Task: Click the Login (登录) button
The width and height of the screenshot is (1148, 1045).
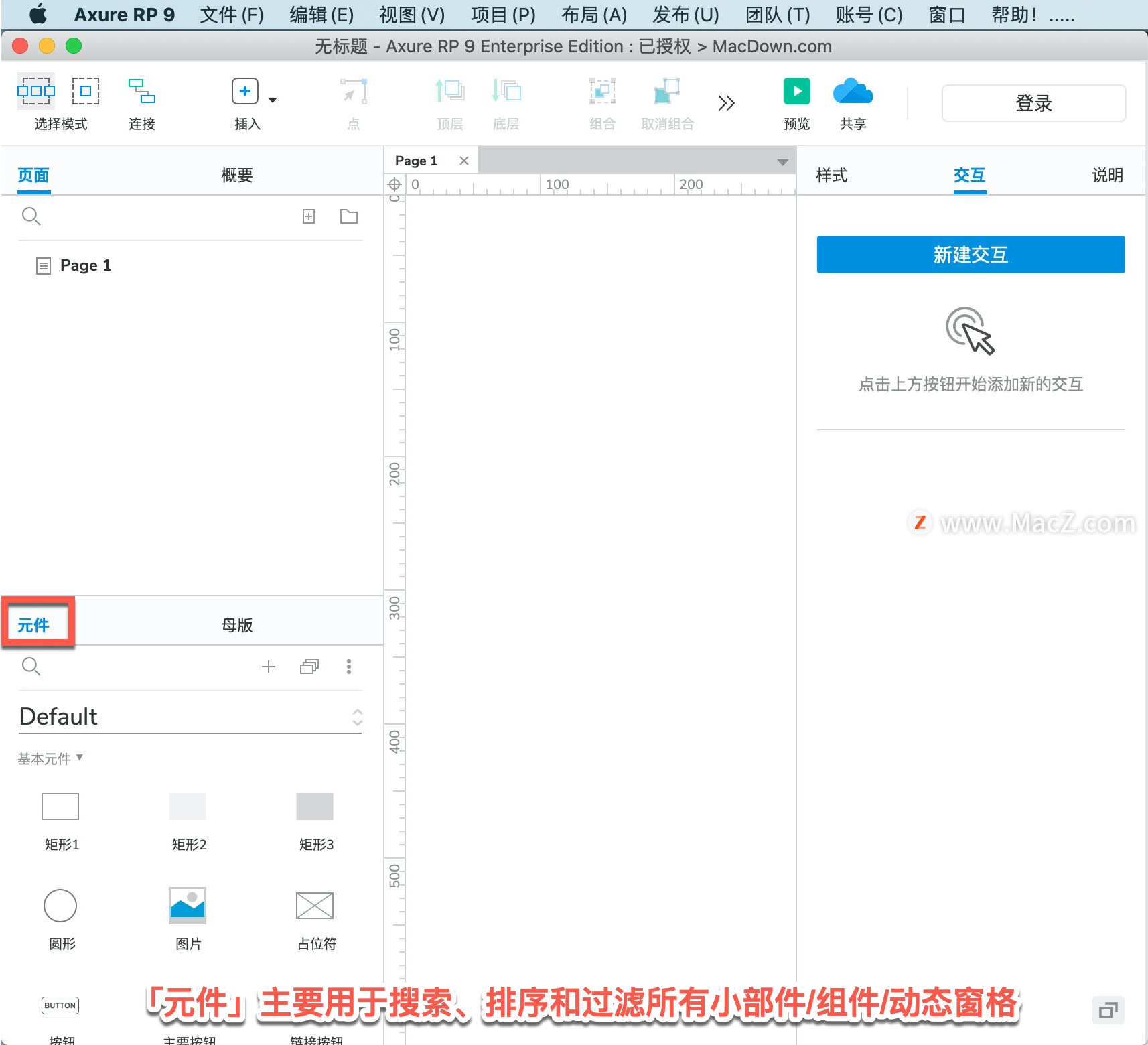Action: (1033, 103)
